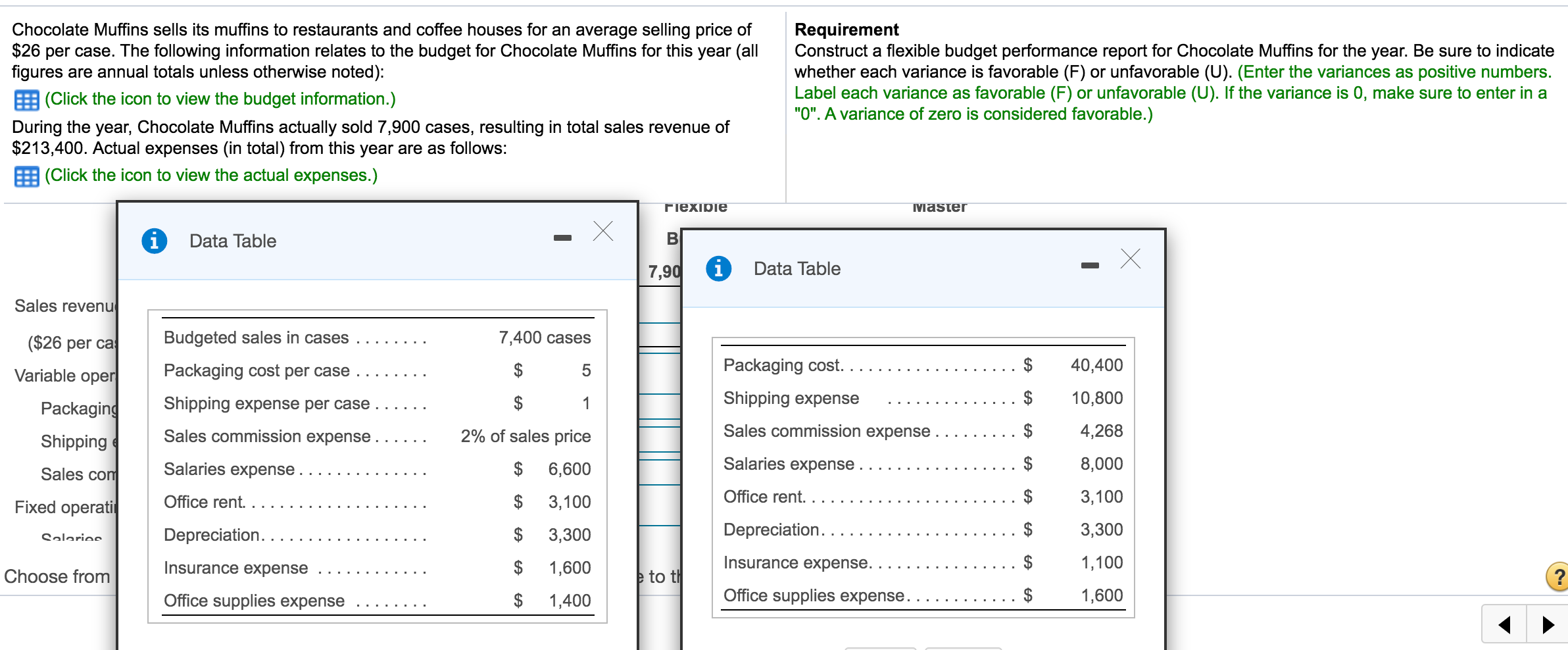The image size is (1568, 650).
Task: Select budget Office rent value 3,100
Action: tap(570, 502)
